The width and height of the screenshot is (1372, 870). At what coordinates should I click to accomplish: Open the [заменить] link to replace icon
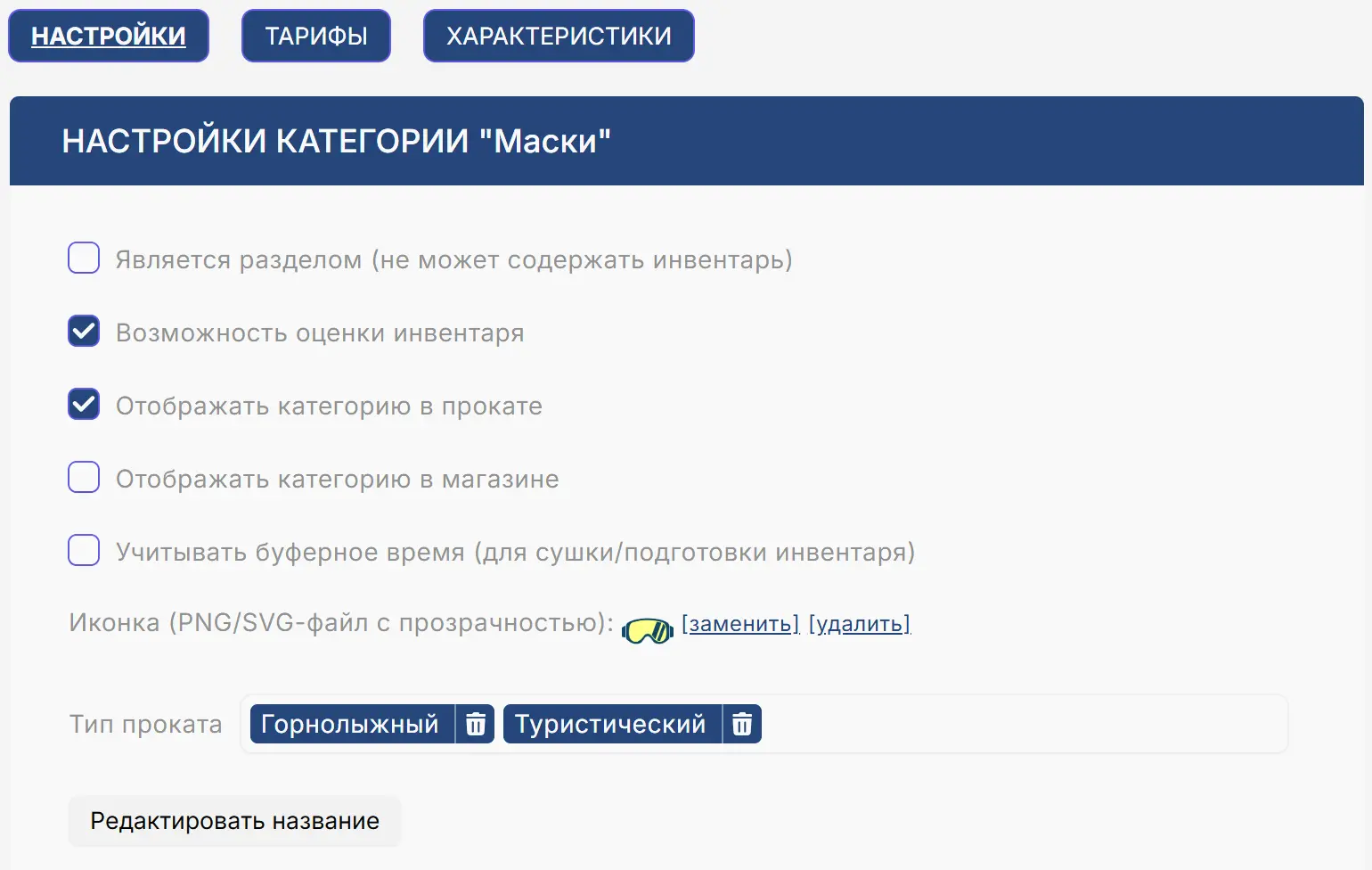739,623
